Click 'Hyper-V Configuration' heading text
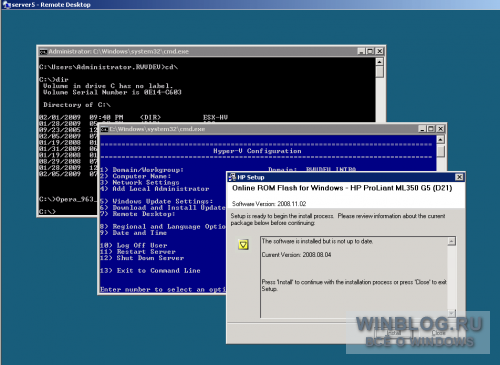The image size is (500, 365). coord(257,151)
